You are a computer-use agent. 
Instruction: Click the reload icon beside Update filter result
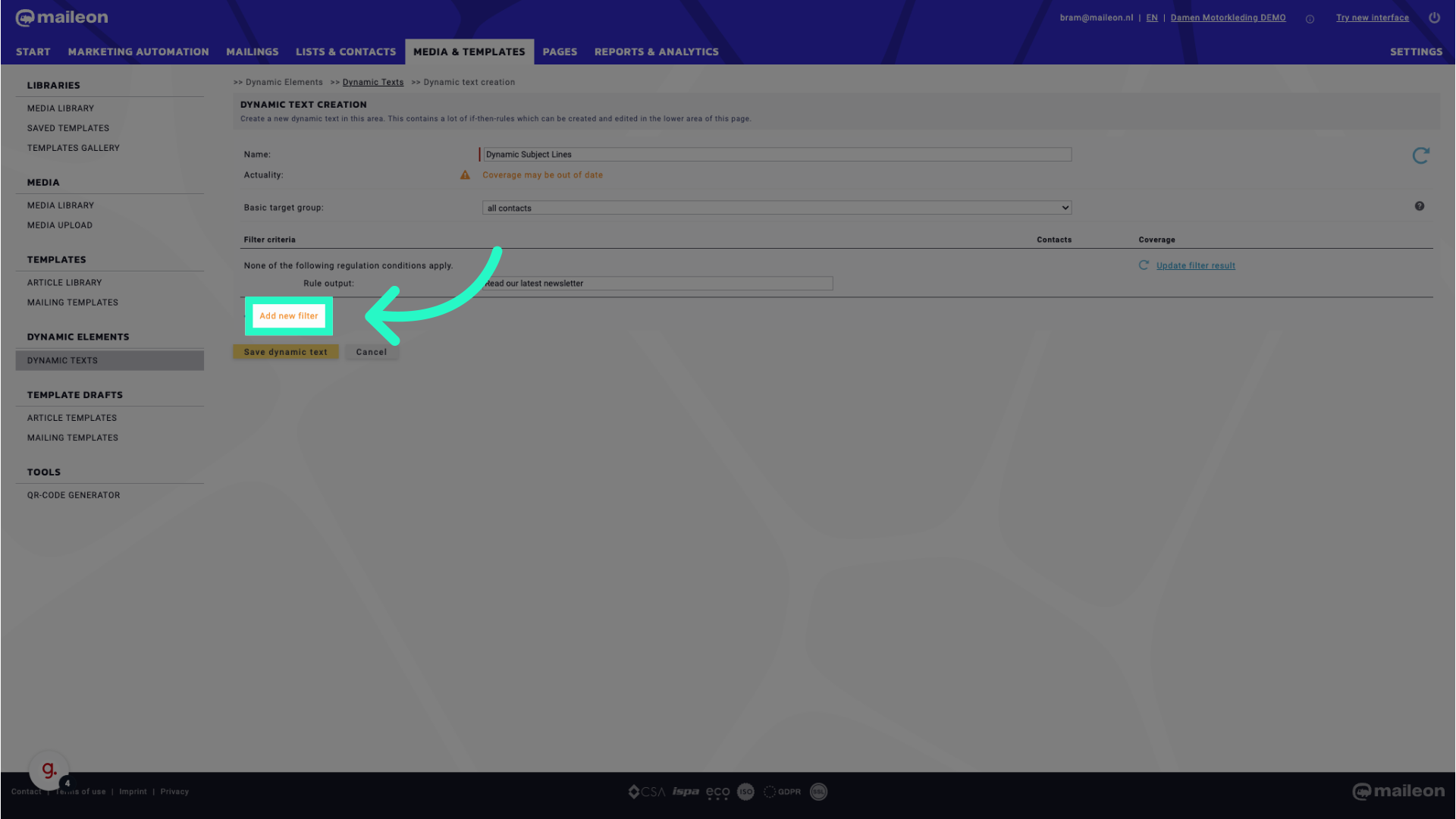click(1144, 265)
